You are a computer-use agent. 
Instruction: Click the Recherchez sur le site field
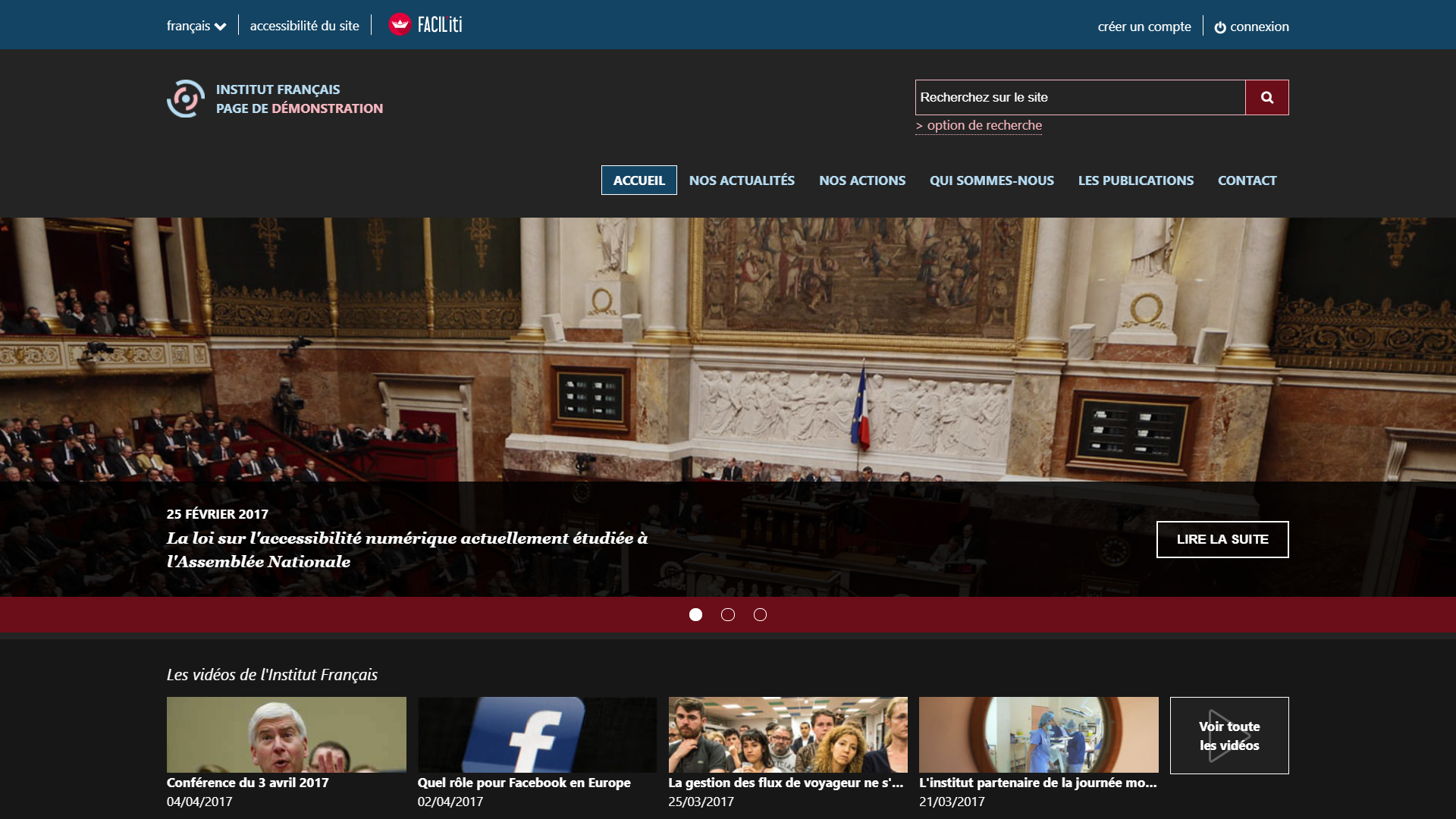pyautogui.click(x=1079, y=98)
